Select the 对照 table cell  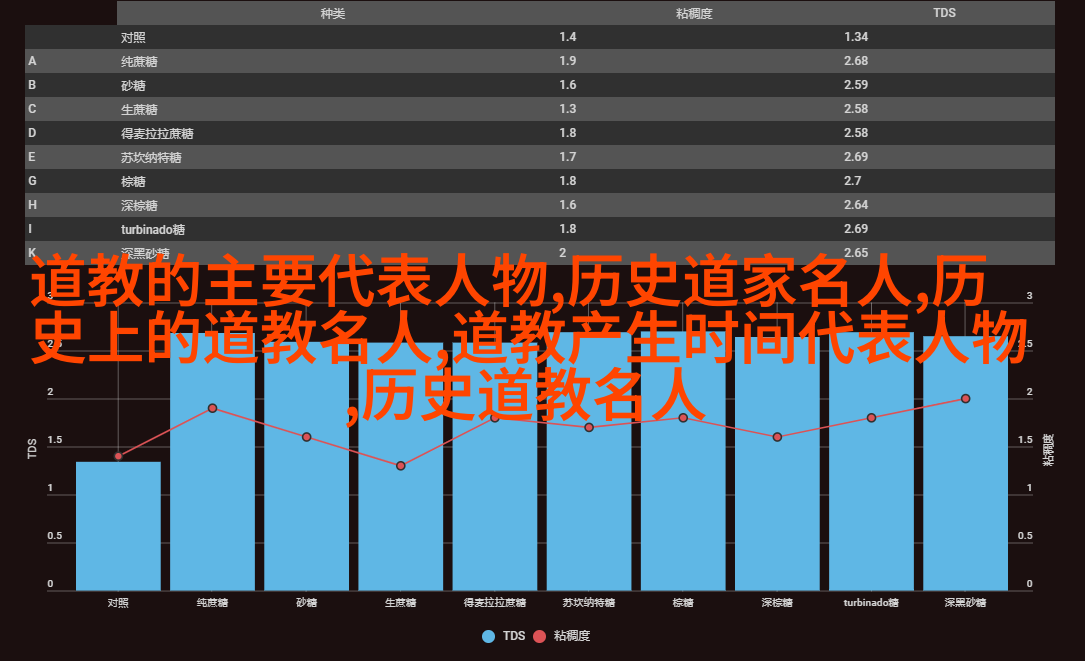pyautogui.click(x=133, y=37)
